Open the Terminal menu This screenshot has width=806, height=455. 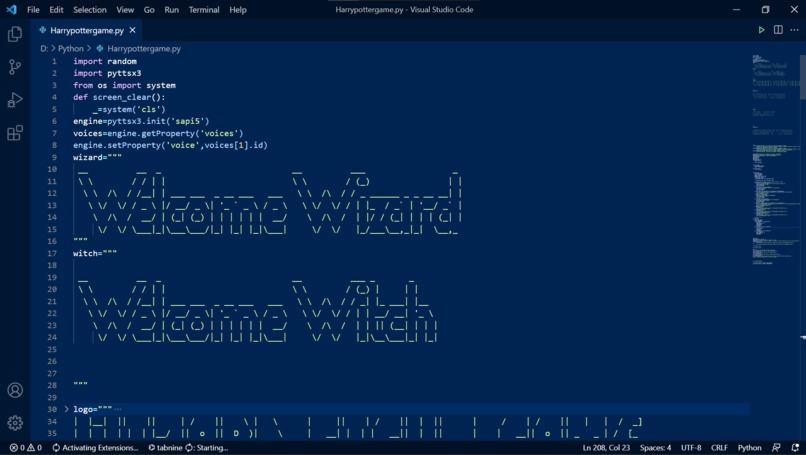pyautogui.click(x=204, y=9)
